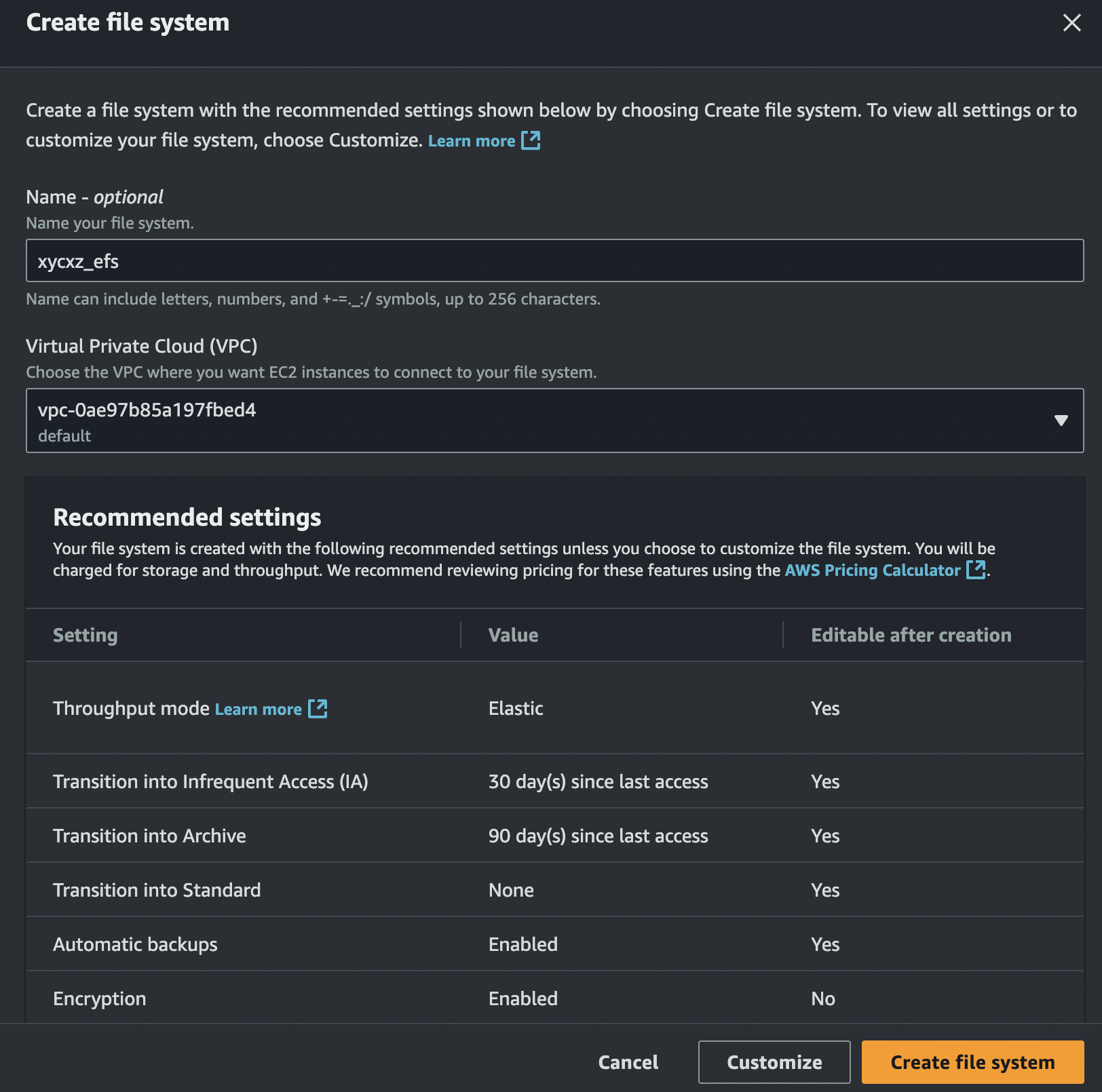Click the Automatic backups row label

click(135, 944)
